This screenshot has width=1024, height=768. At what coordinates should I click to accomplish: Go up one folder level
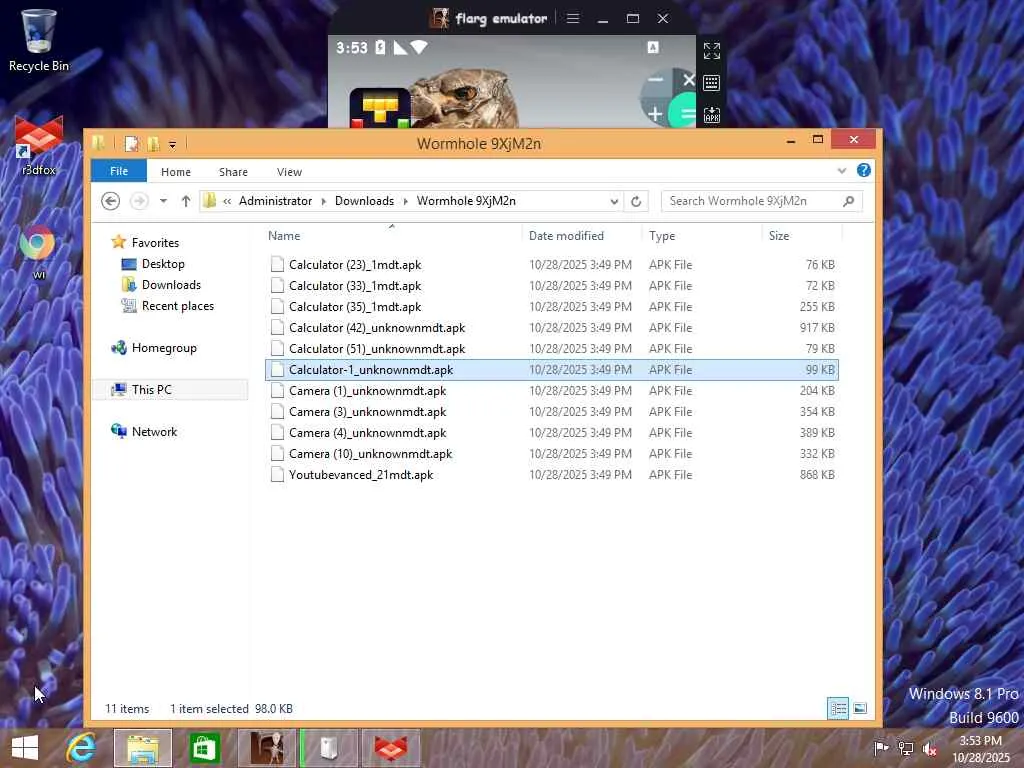(185, 201)
